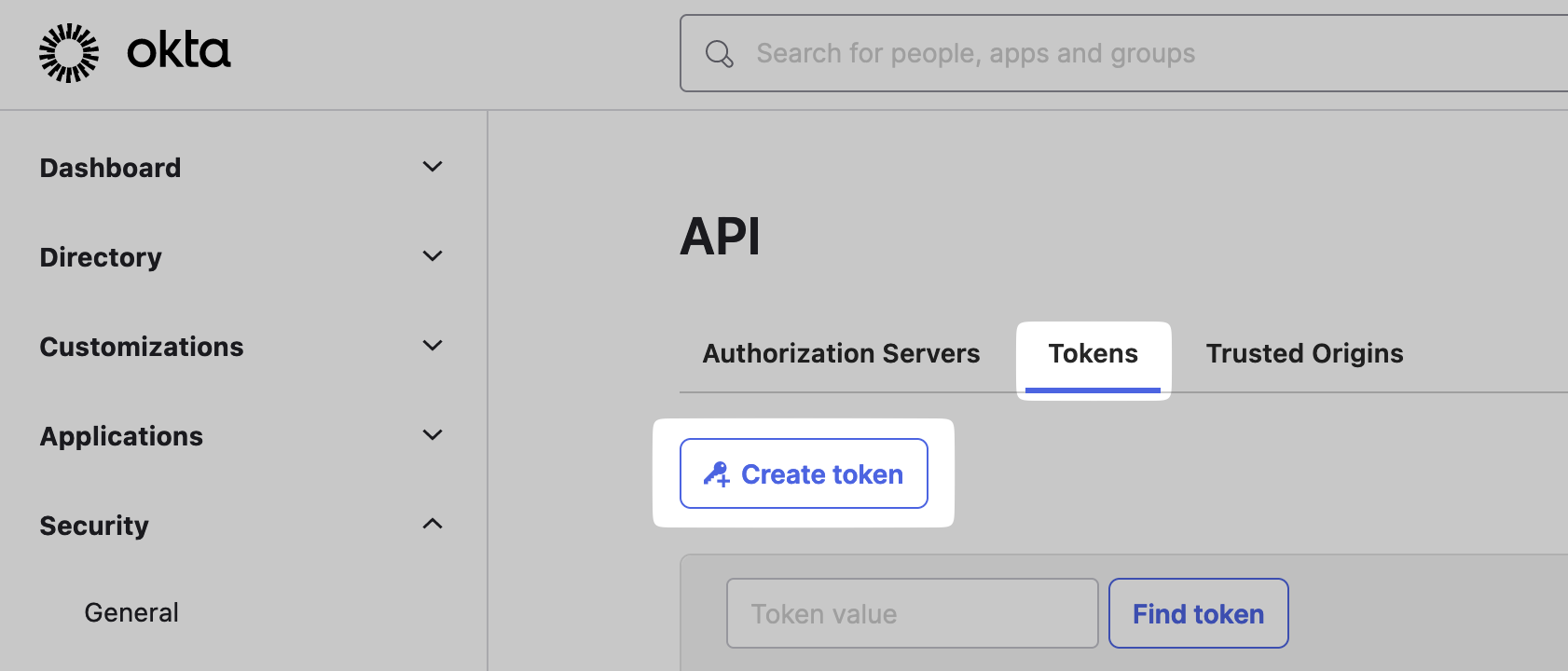Expand the Dashboard chevron arrow

(x=433, y=167)
